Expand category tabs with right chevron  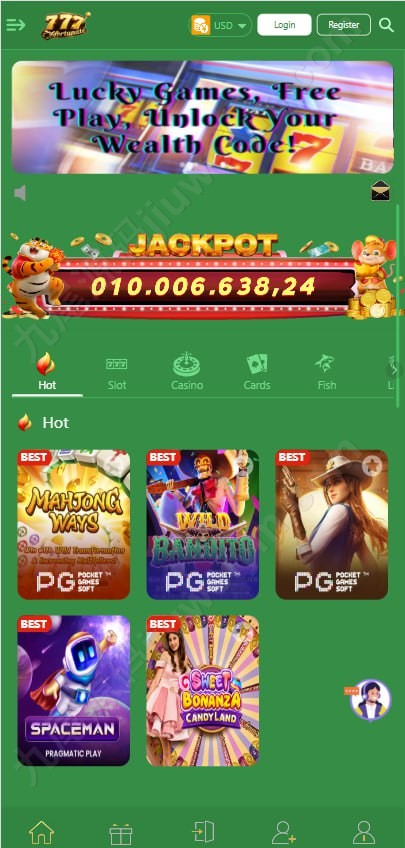click(x=394, y=370)
